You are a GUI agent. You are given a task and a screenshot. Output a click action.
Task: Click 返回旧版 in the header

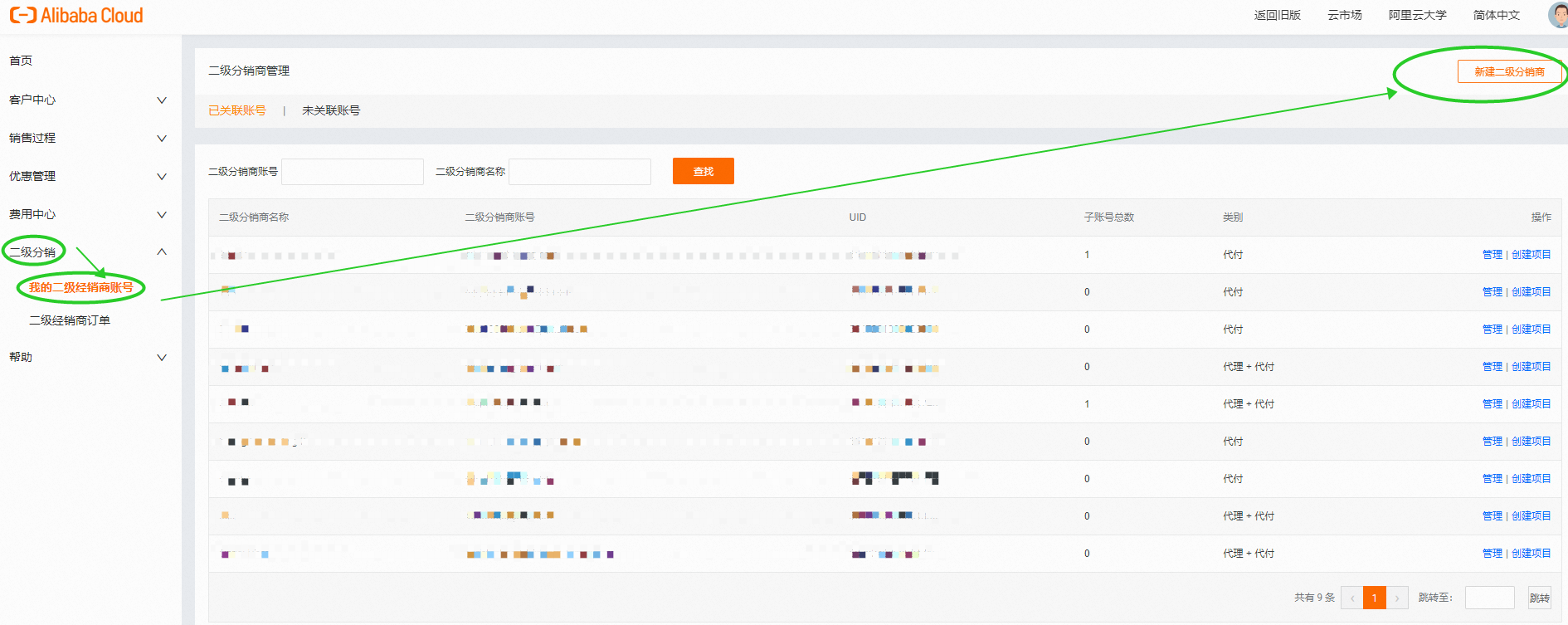1278,15
